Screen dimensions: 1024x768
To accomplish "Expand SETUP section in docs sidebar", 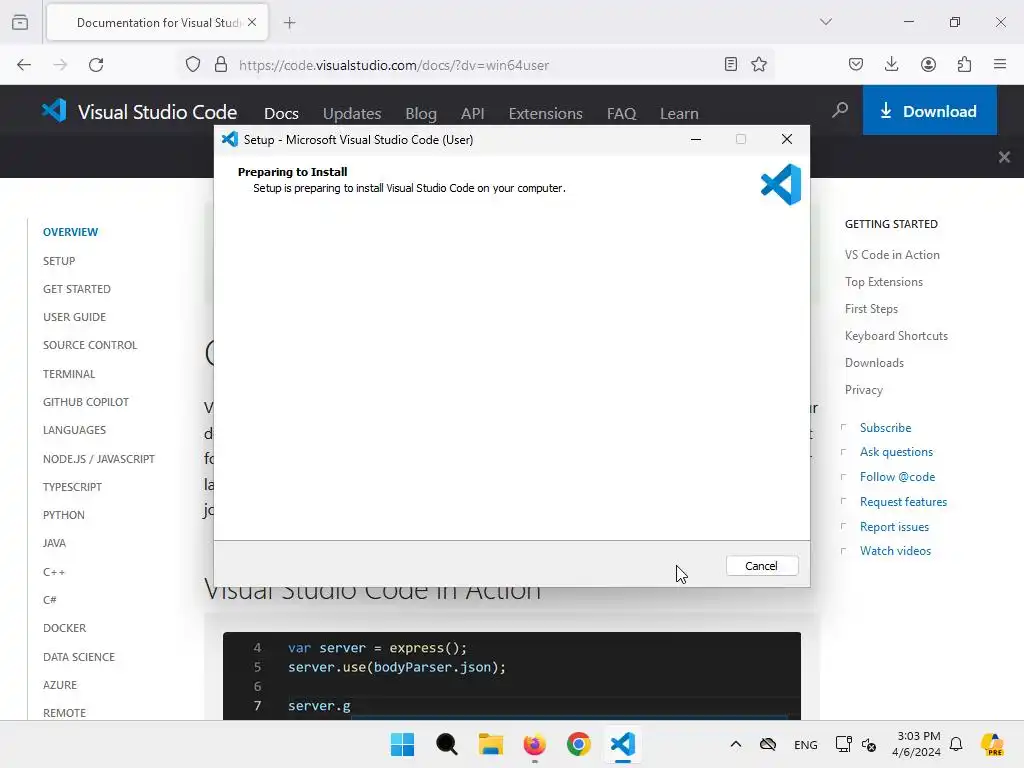I will click(59, 261).
